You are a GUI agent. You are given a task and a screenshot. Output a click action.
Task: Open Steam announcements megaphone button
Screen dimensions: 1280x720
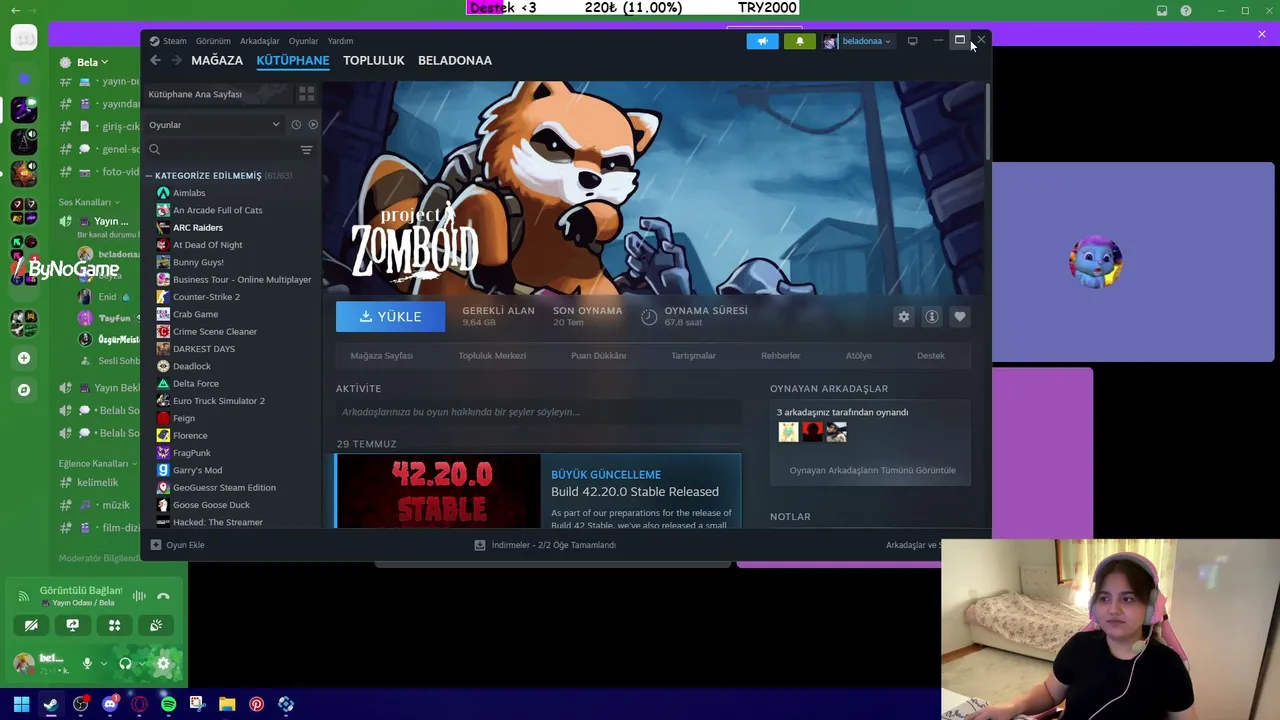pyautogui.click(x=762, y=41)
